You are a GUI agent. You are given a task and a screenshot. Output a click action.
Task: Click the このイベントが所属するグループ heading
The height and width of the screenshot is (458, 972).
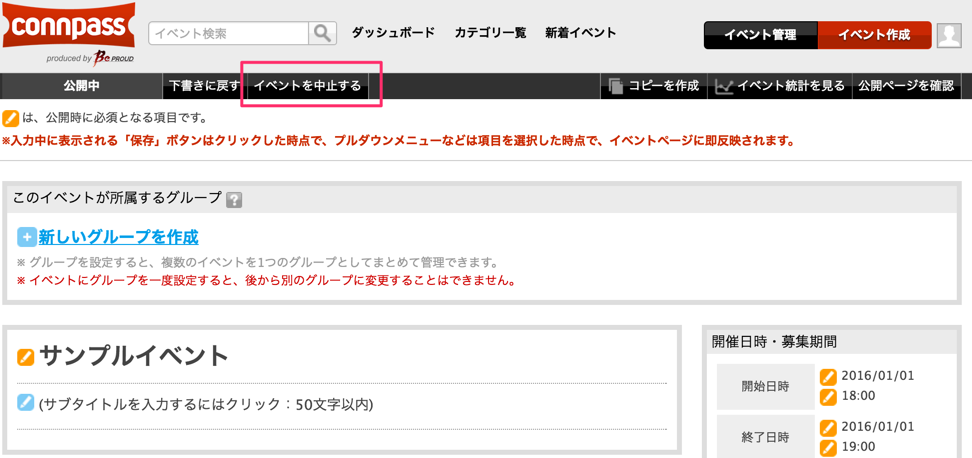[117, 198]
